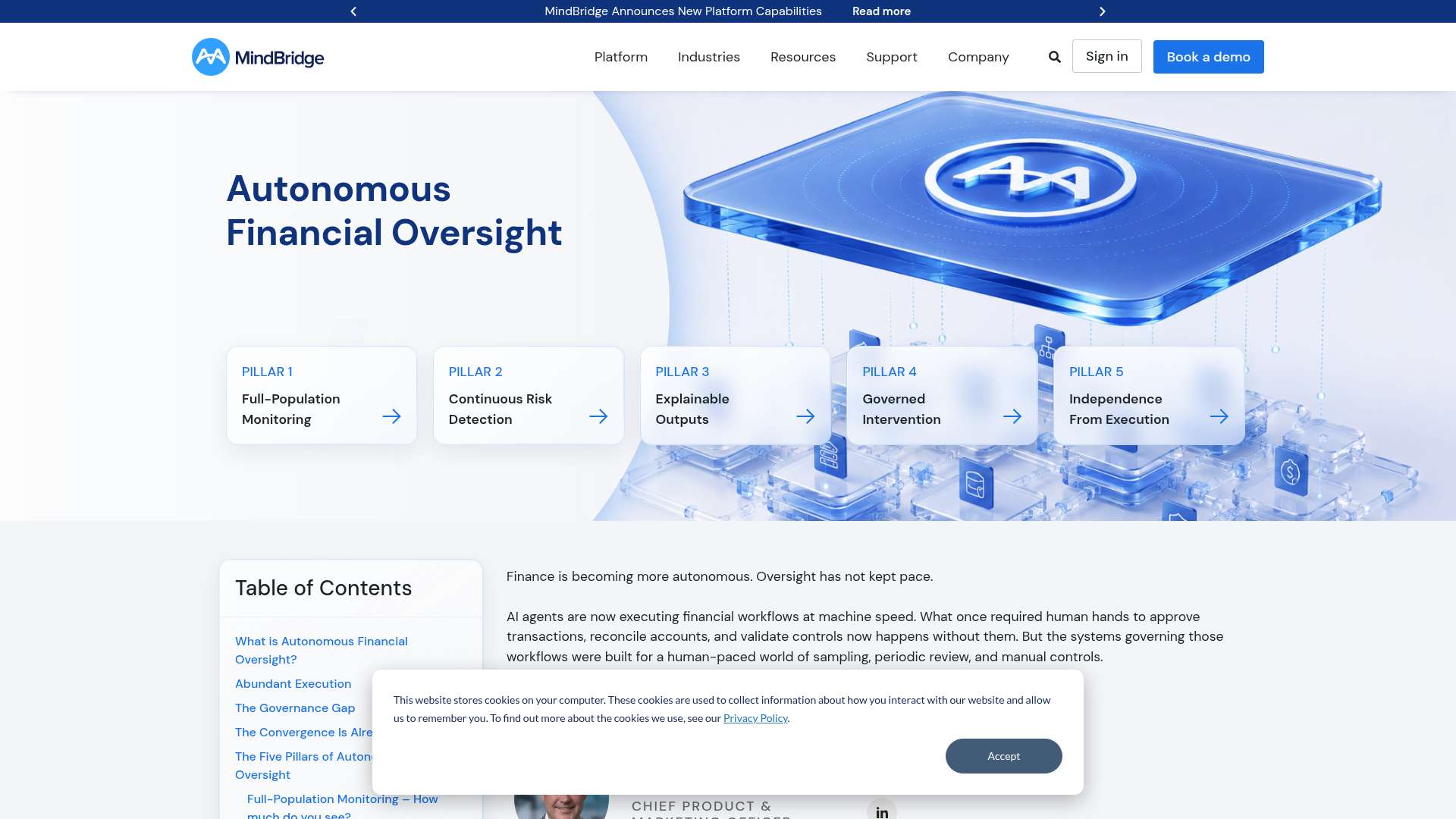Image resolution: width=1456 pixels, height=819 pixels.
Task: Go to What is Autonomous Financial Oversight? section
Action: click(x=322, y=651)
